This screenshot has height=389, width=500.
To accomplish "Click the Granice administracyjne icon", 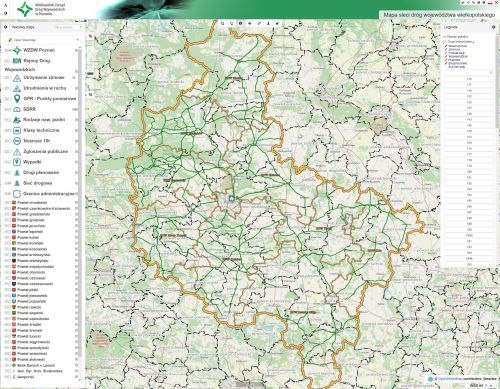I will click(x=17, y=194).
